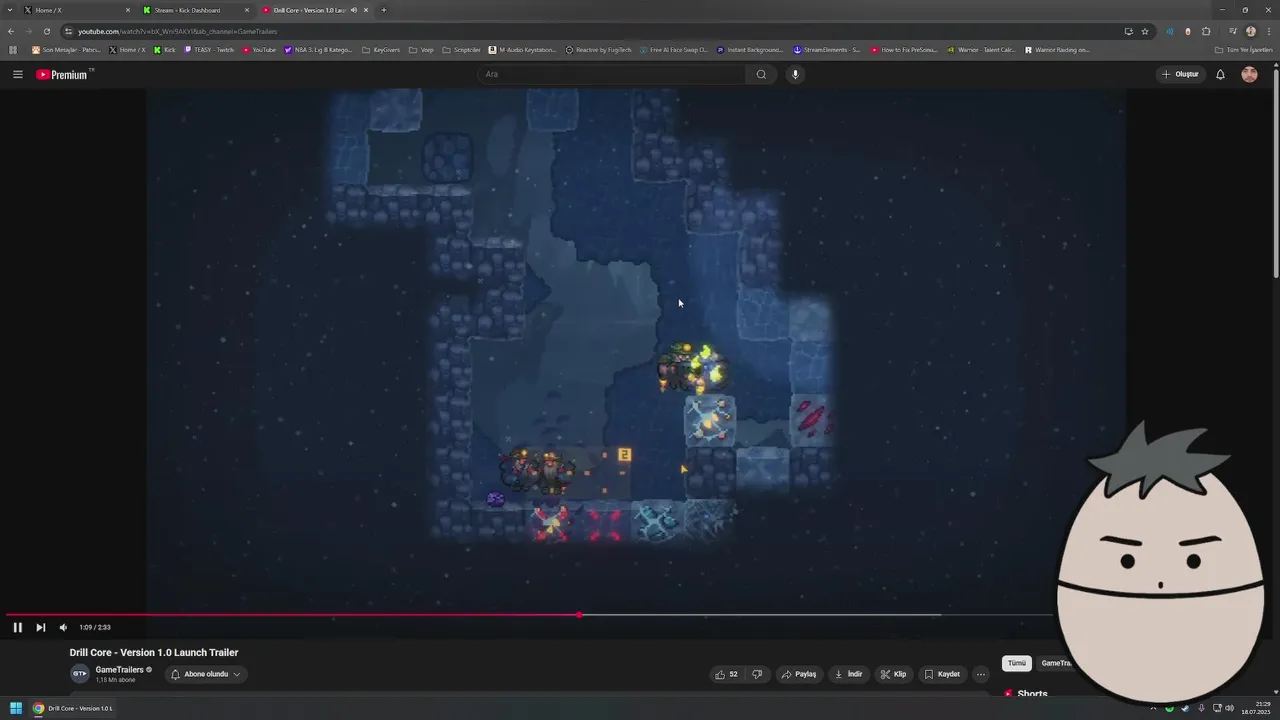Viewport: 1280px width, 720px height.
Task: Open the Warrior Racing bookmark
Action: [x=1057, y=49]
